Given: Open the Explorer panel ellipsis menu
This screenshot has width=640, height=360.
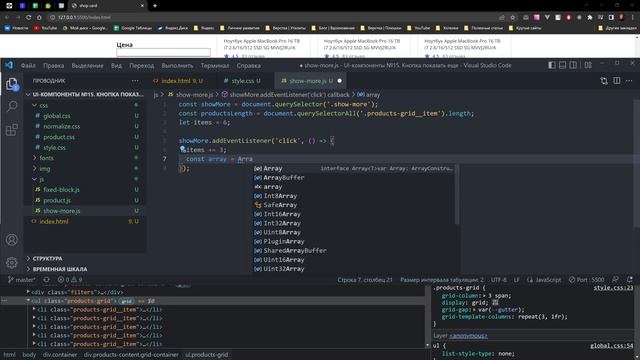Looking at the screenshot, I should pos(135,81).
